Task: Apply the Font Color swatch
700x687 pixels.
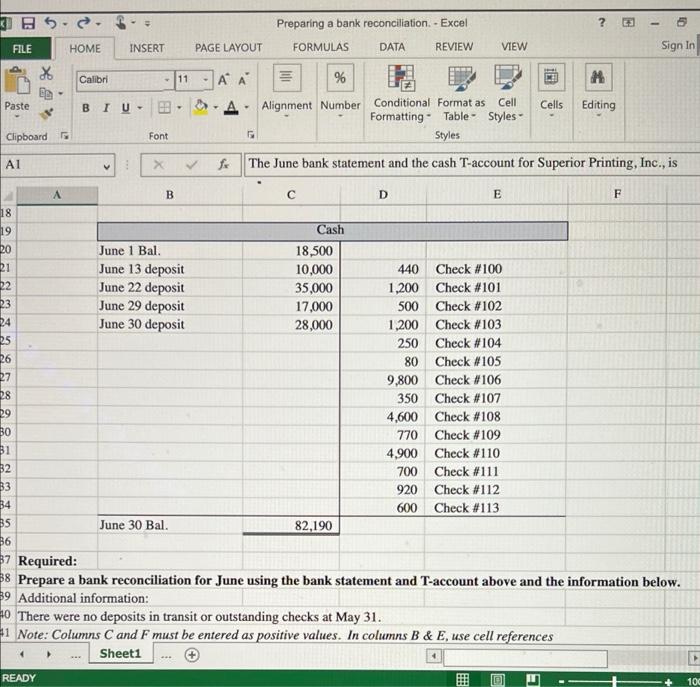Action: tap(231, 108)
